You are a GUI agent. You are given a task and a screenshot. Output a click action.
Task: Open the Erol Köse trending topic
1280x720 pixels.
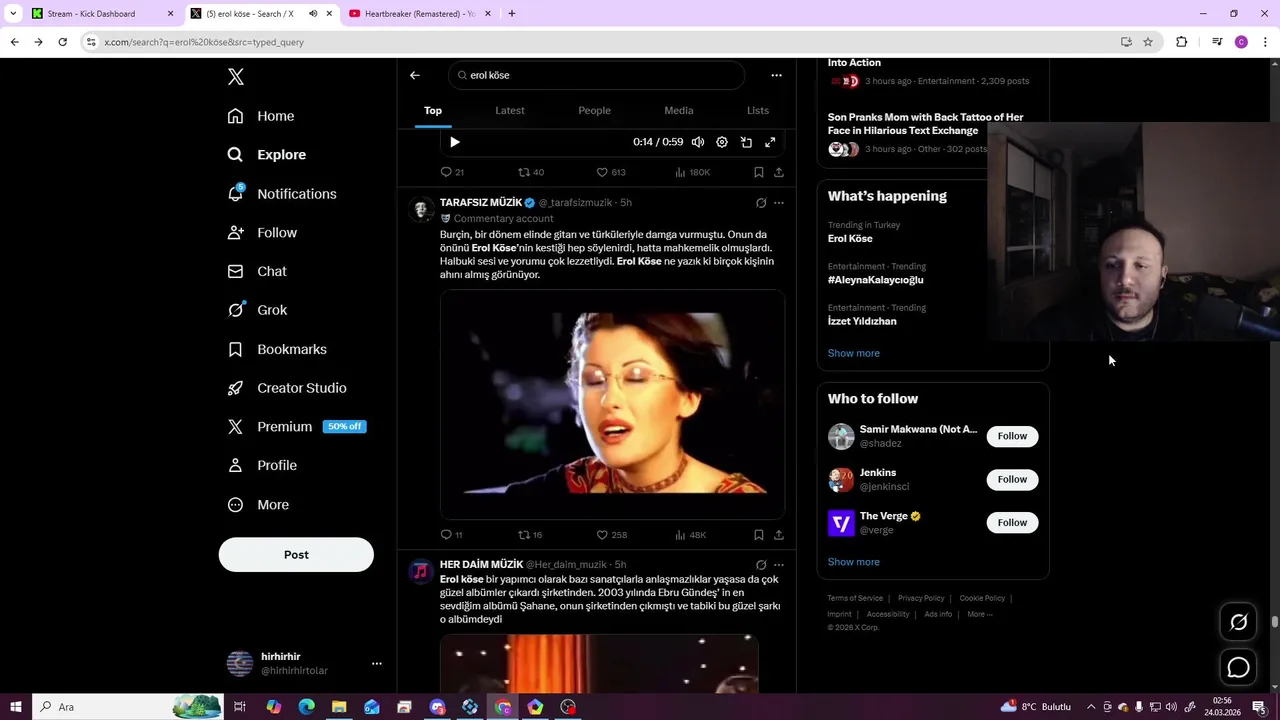tap(850, 239)
